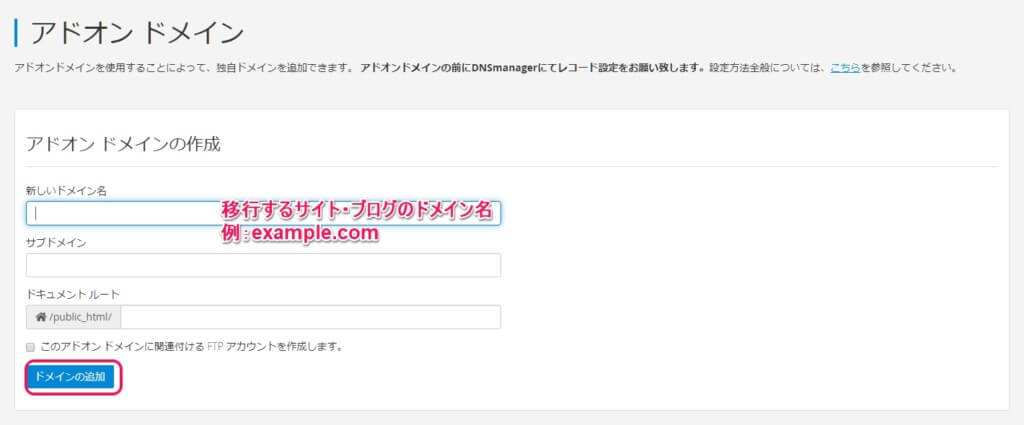Click the アドオン ドメインの作成 section title
The image size is (1024, 425).
[123, 143]
